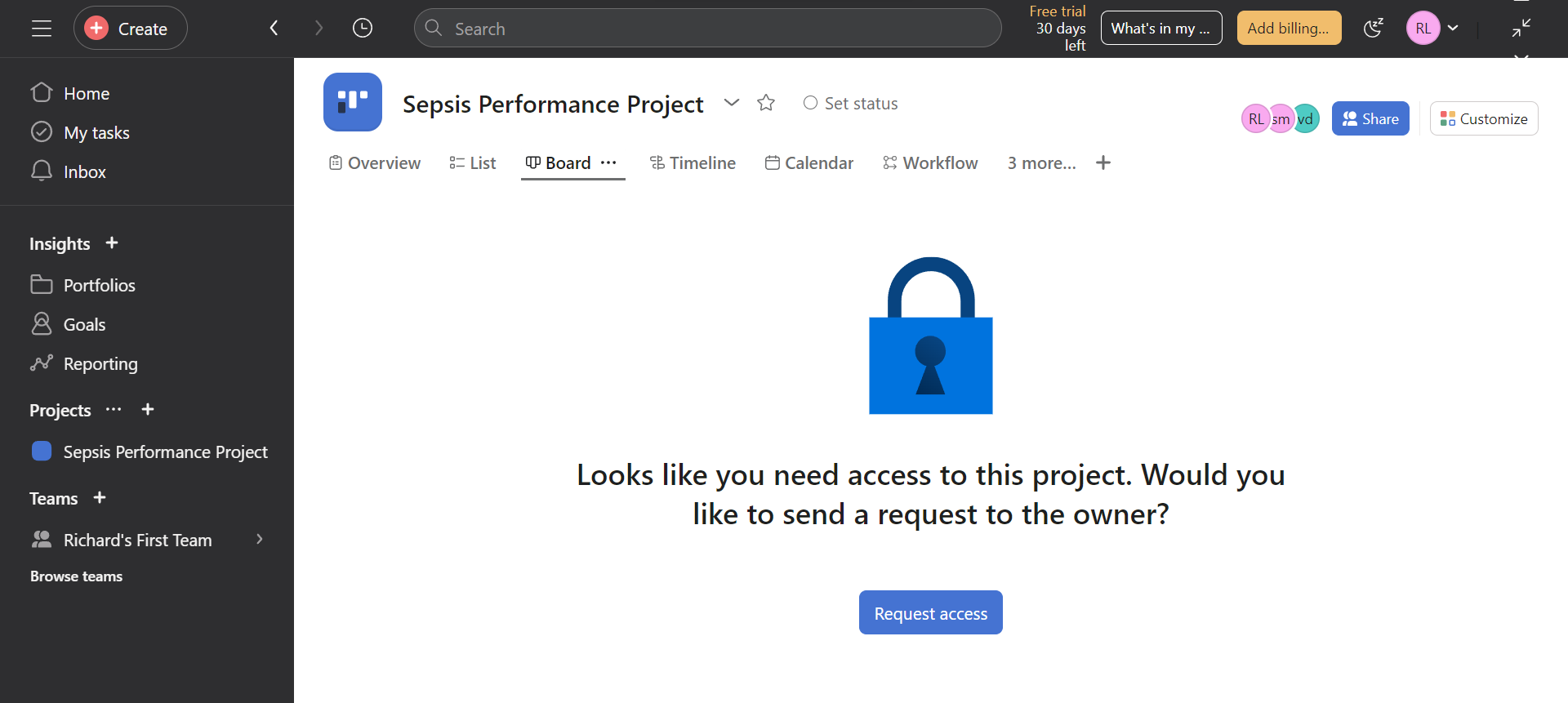Open What's in my trial
The image size is (1568, 703).
pos(1161,29)
